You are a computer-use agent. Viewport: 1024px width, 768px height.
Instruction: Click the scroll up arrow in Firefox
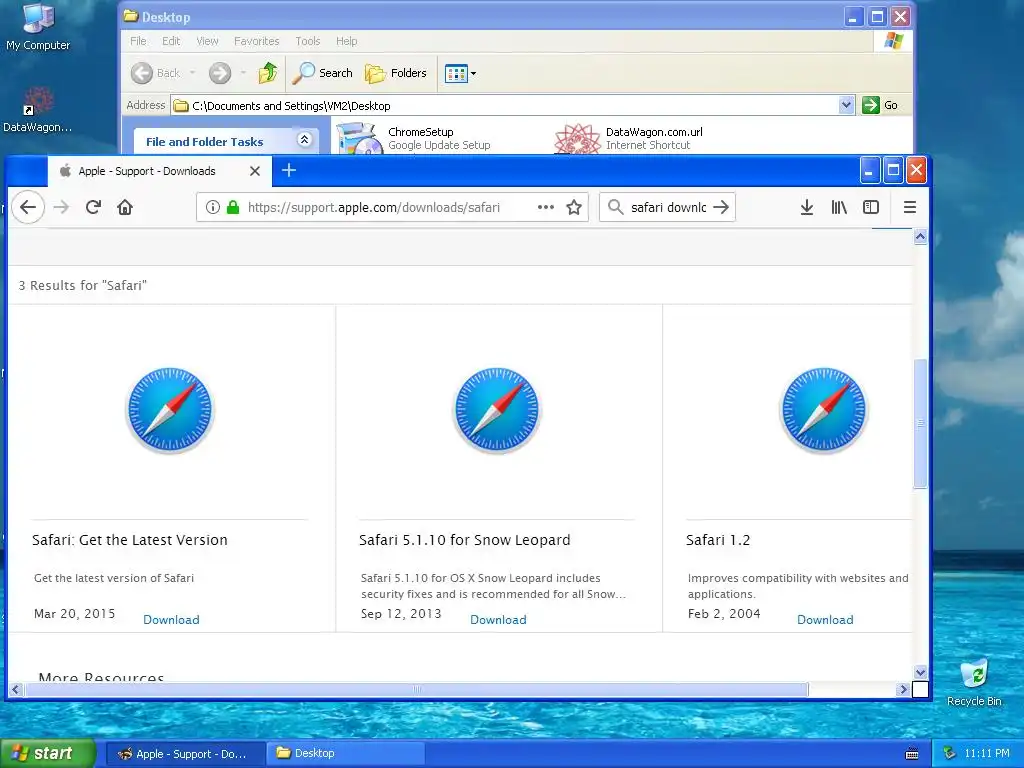920,236
